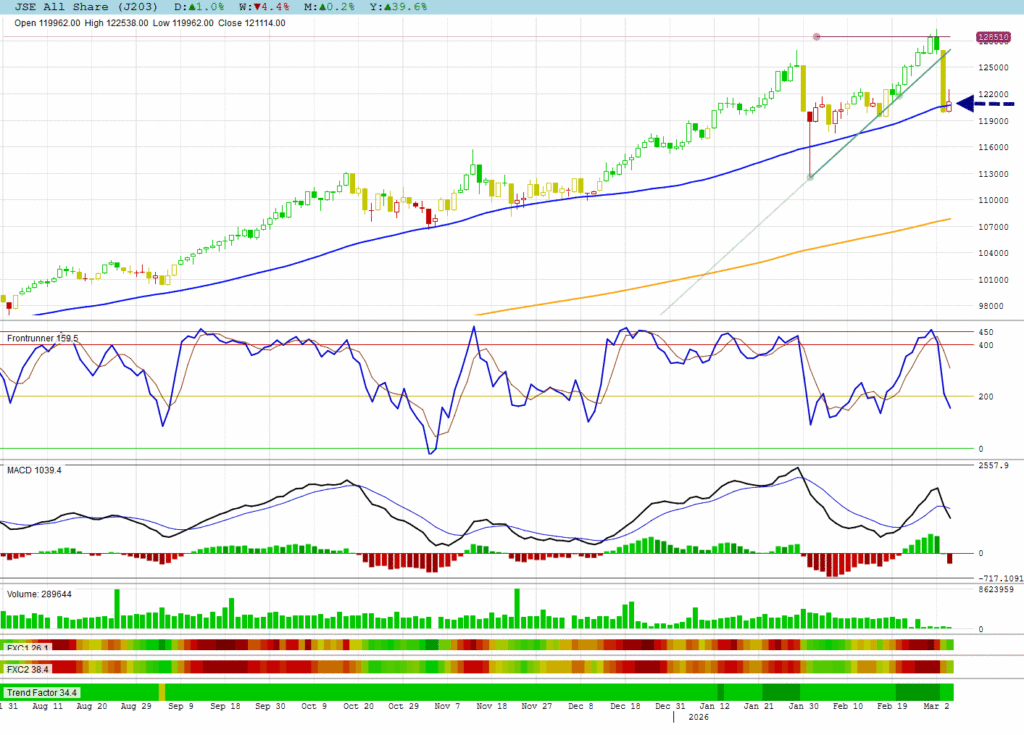This screenshot has width=1024, height=735.
Task: Click the red MACD histogram bar at far right
Action: tap(950, 558)
